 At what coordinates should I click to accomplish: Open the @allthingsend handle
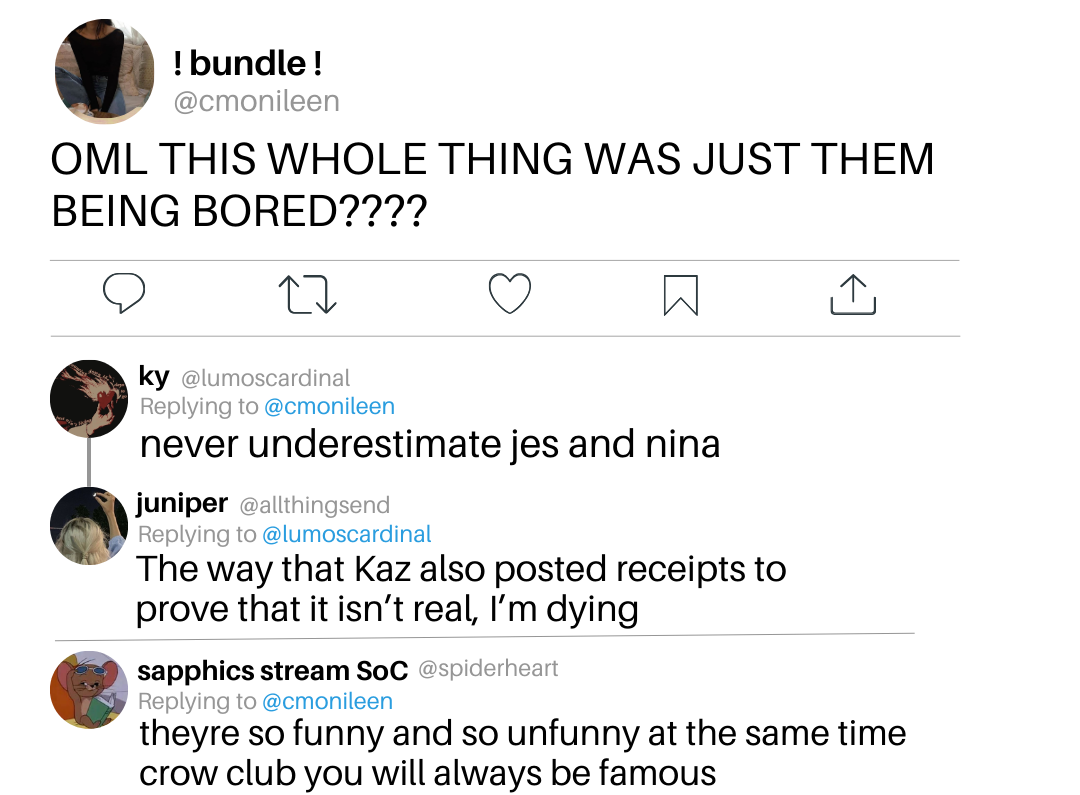pyautogui.click(x=314, y=505)
